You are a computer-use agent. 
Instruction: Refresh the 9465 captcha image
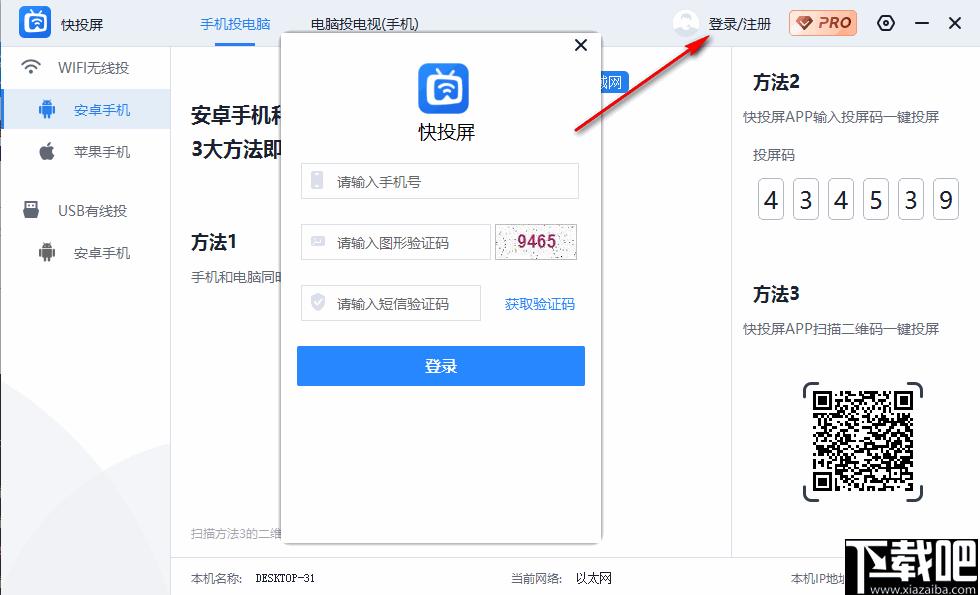536,242
